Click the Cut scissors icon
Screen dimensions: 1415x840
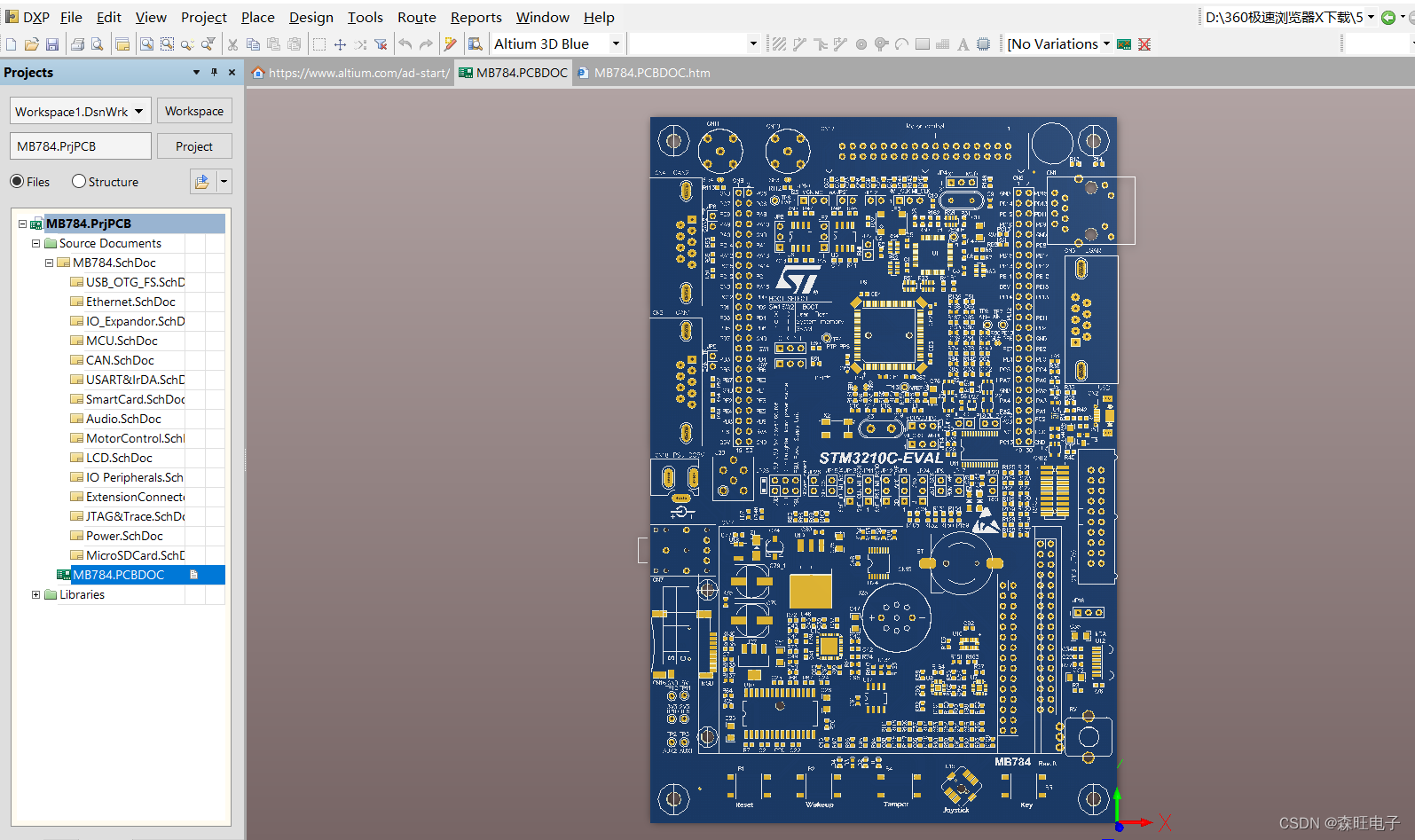[x=232, y=44]
